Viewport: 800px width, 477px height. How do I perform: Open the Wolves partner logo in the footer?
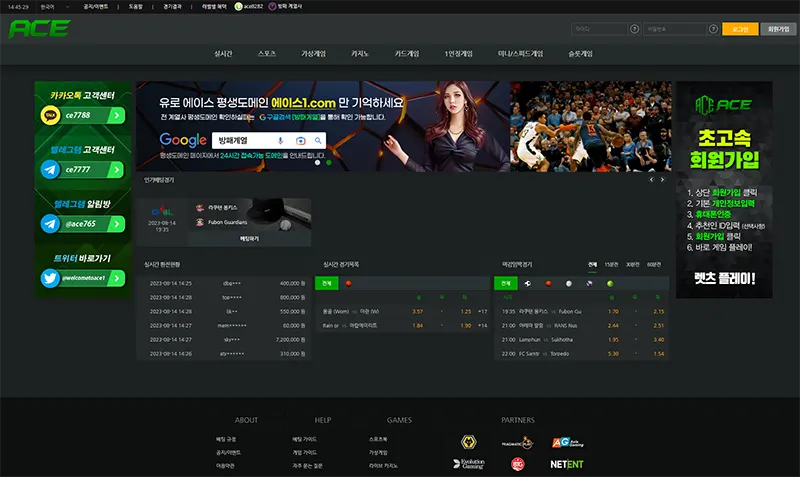(x=468, y=442)
